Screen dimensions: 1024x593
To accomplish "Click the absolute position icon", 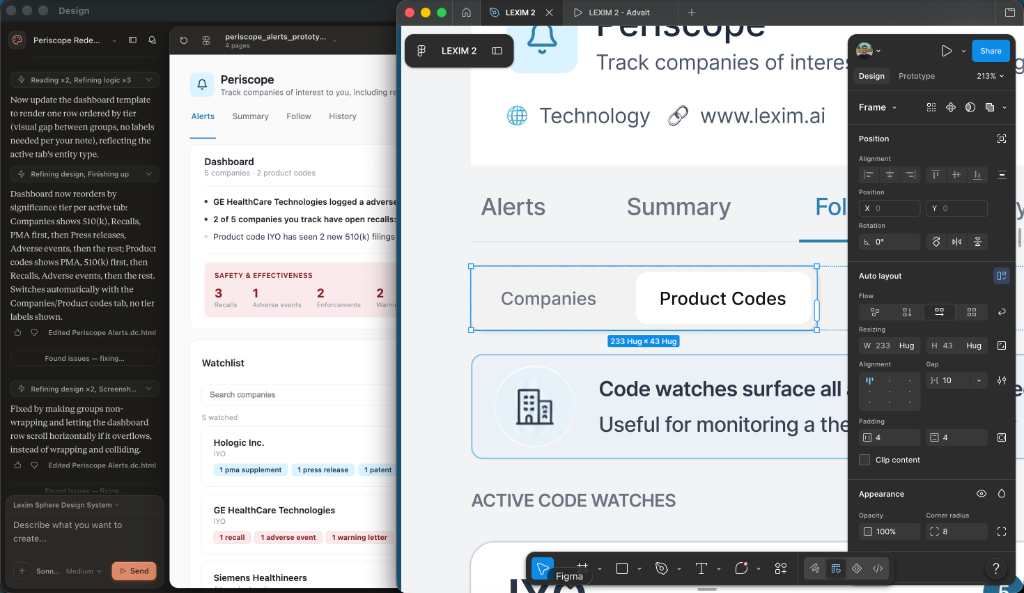I will click(1001, 138).
